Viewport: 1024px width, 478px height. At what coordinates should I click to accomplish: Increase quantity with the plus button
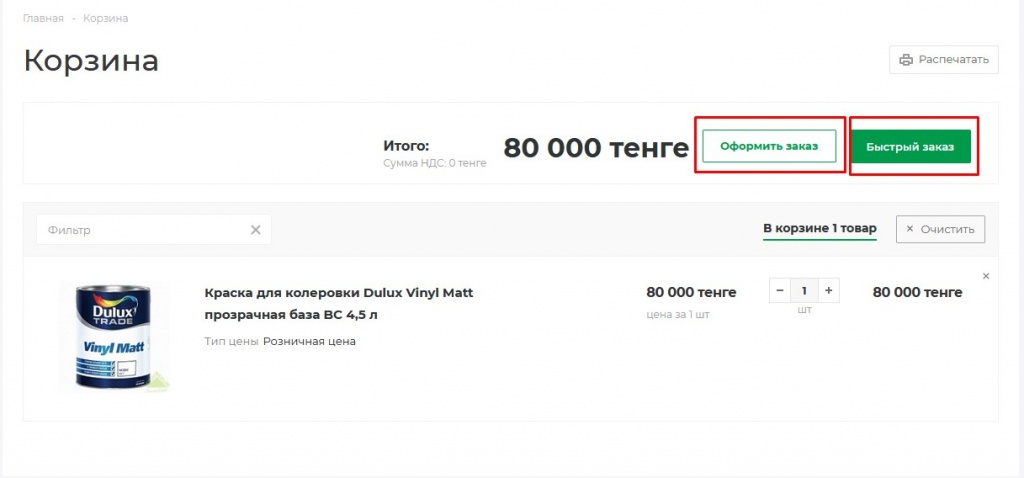(828, 292)
